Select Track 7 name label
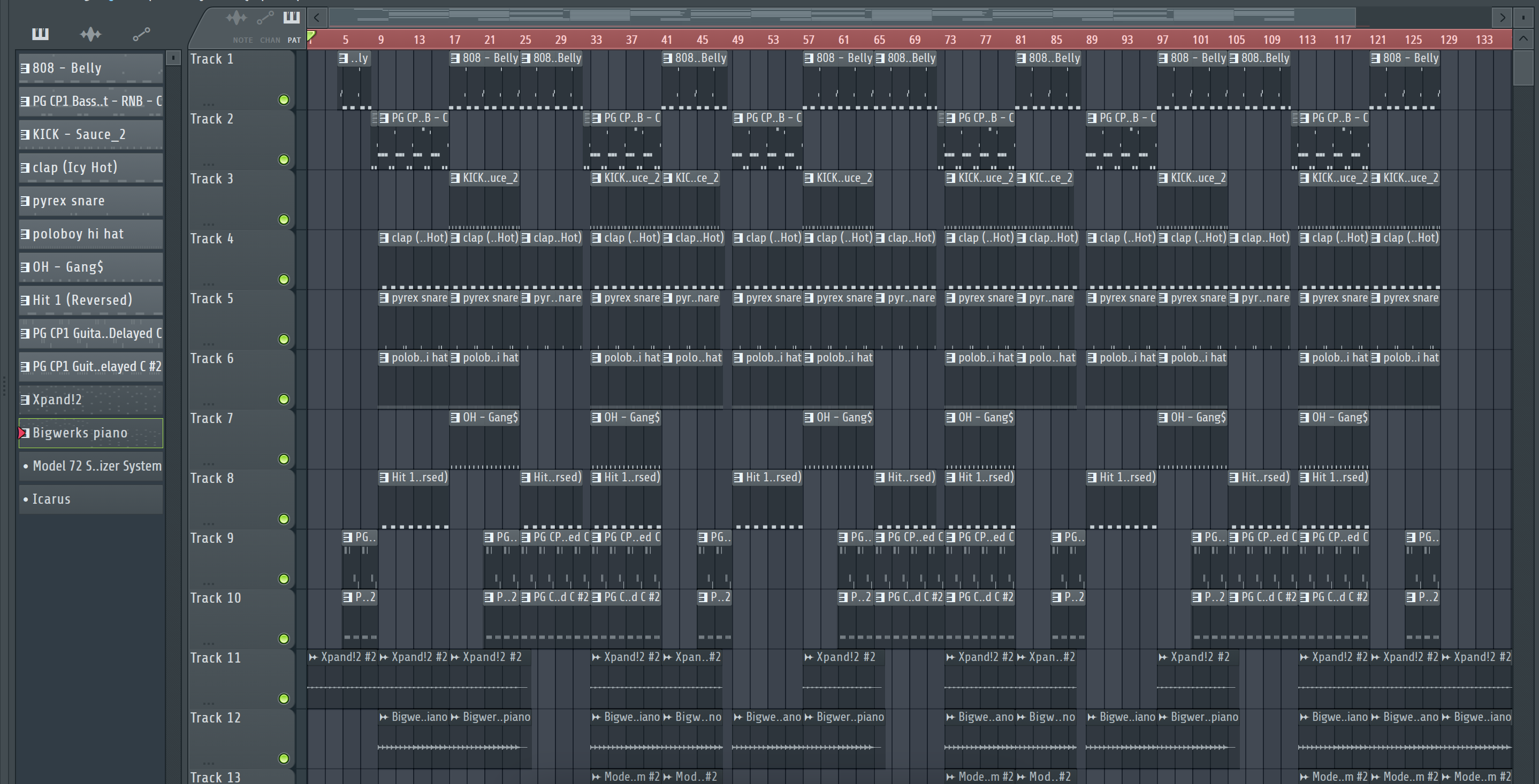Viewport: 1539px width, 784px height. (x=211, y=418)
